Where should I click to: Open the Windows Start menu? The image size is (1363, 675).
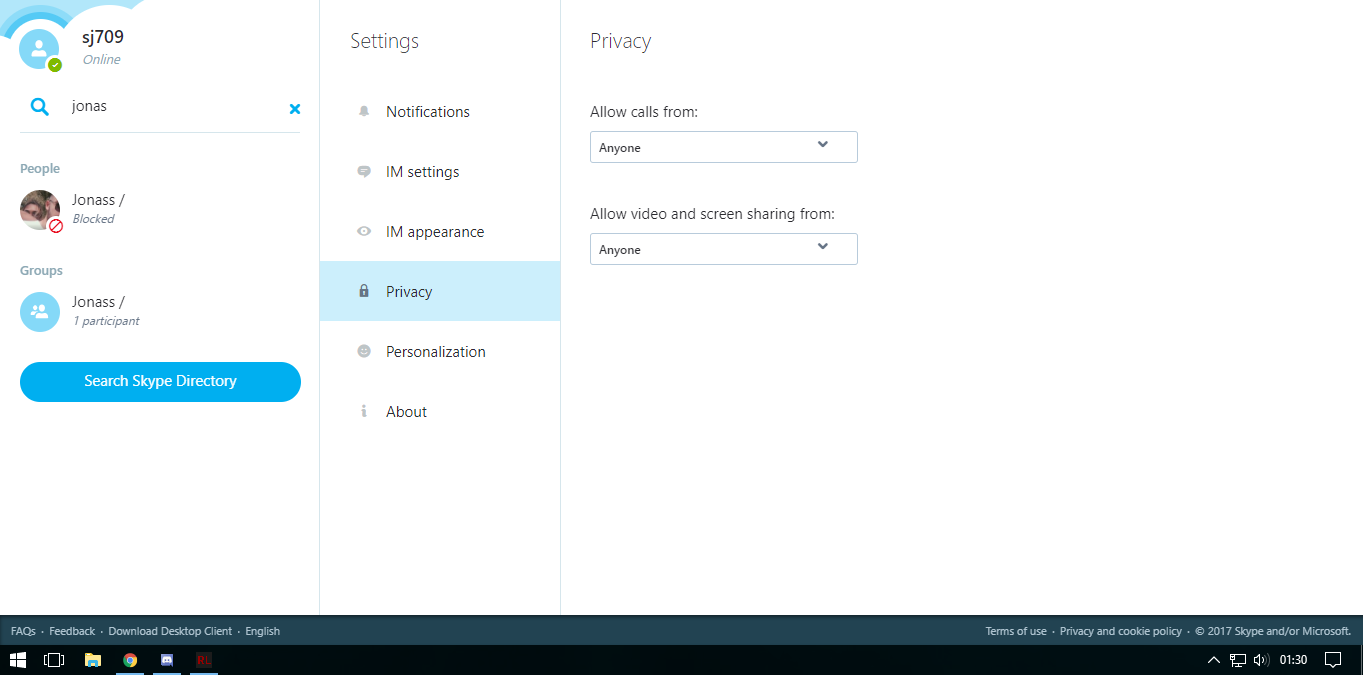[18, 660]
